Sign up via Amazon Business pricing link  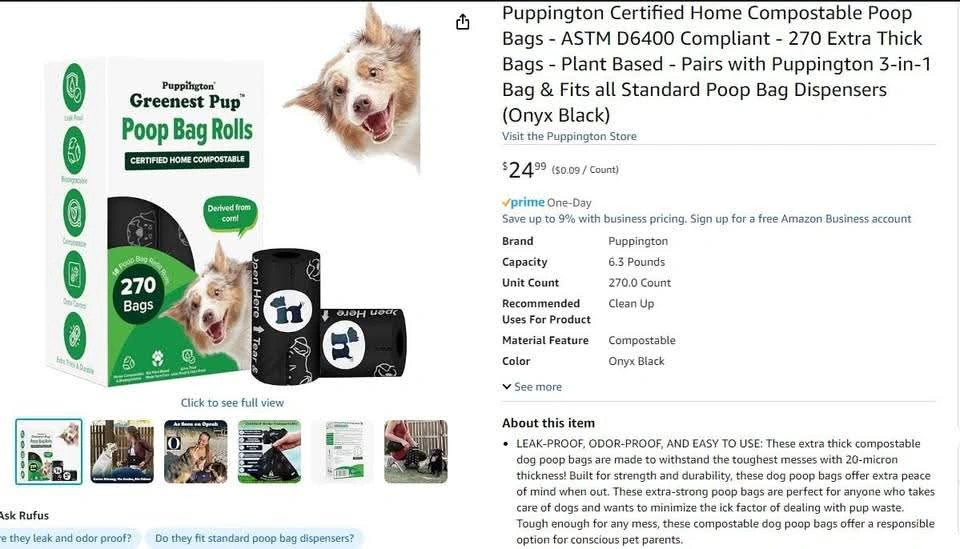point(707,218)
